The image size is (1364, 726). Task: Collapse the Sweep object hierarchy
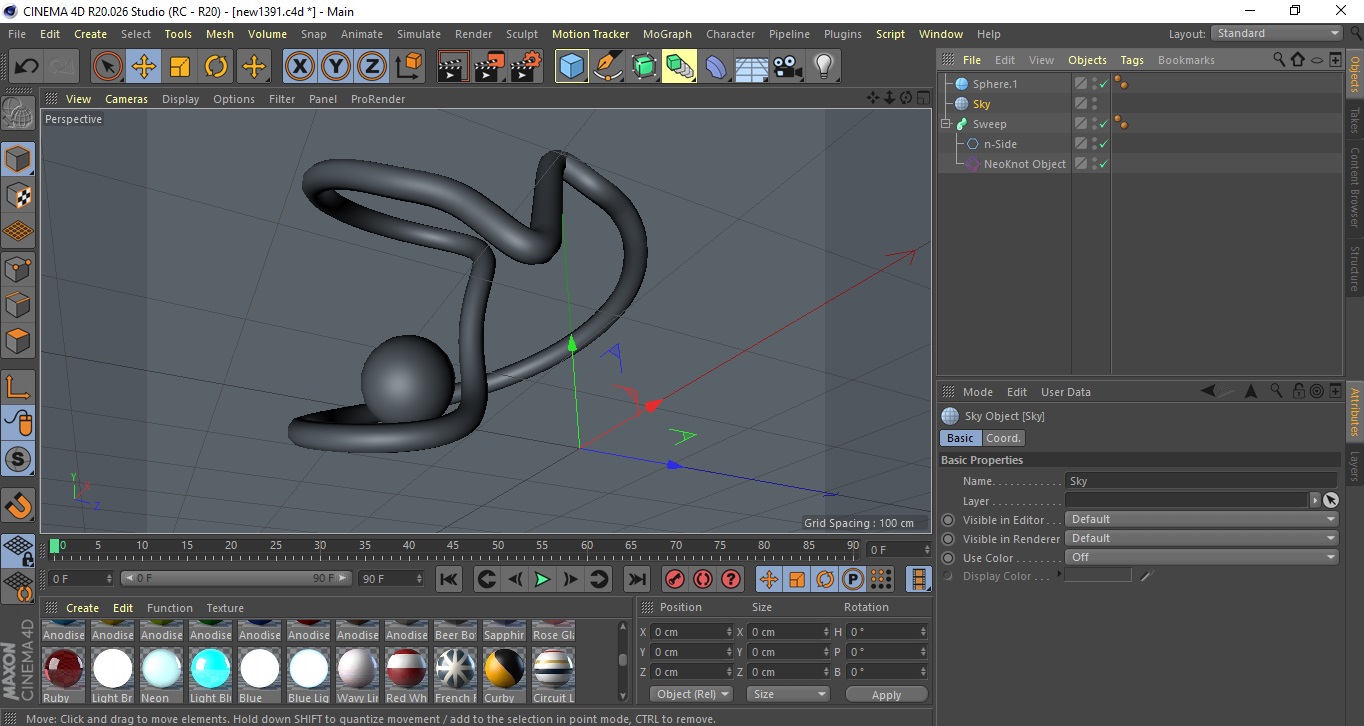[x=946, y=124]
